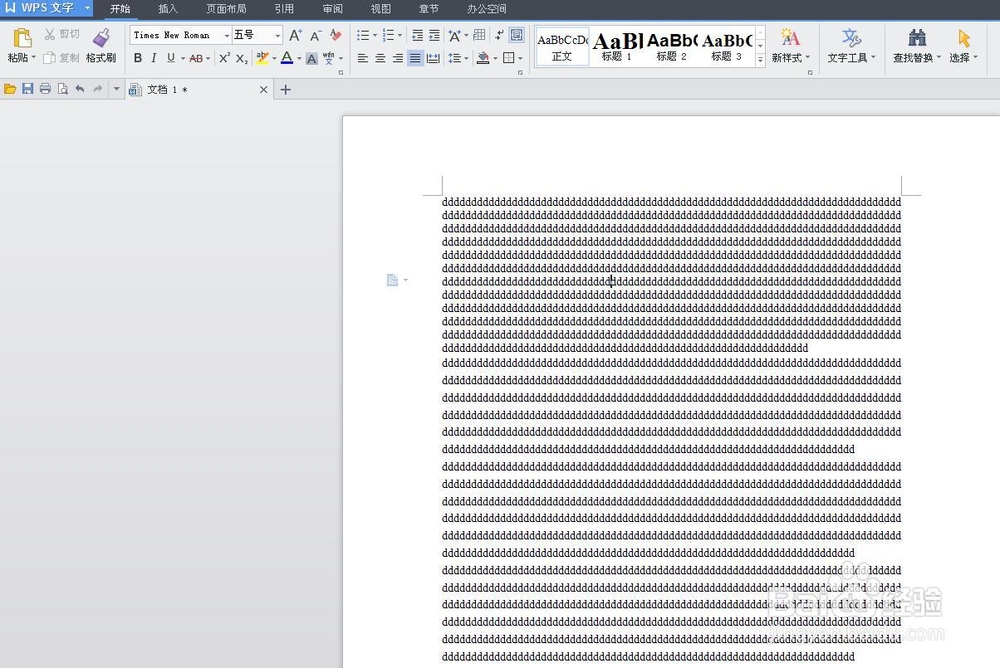Apply the 标题 1 heading style
1000x668 pixels.
click(x=617, y=47)
